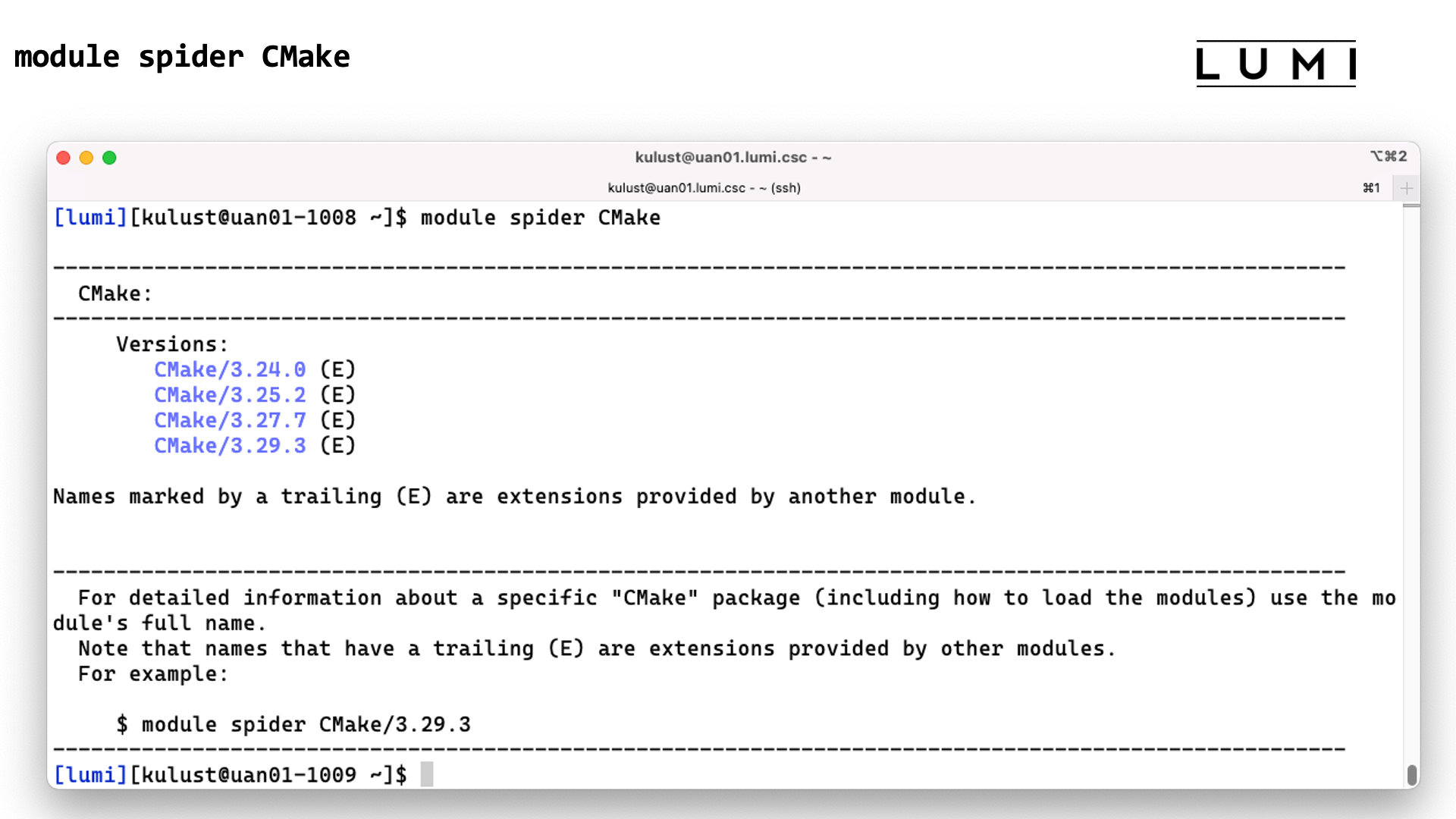
Task: Click the red close window button
Action: click(64, 158)
